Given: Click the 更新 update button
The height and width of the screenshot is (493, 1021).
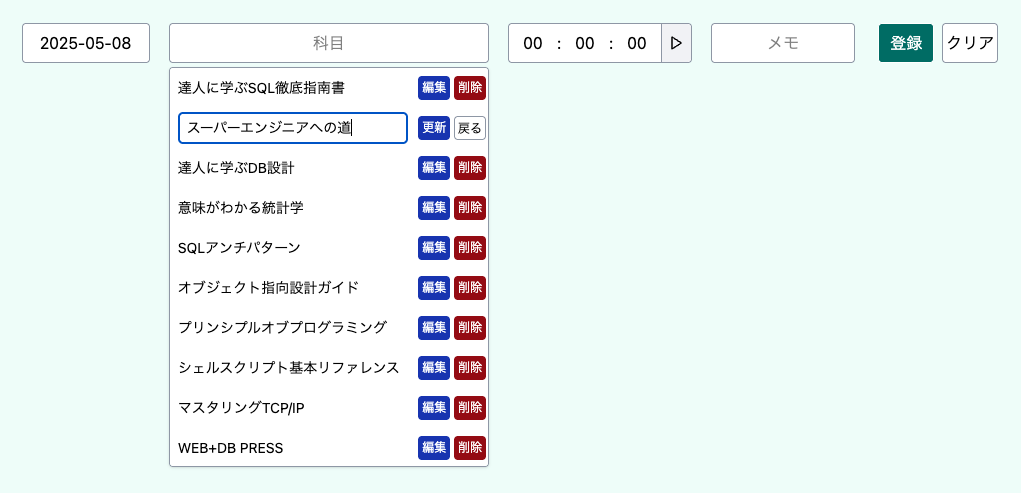Looking at the screenshot, I should tap(434, 128).
